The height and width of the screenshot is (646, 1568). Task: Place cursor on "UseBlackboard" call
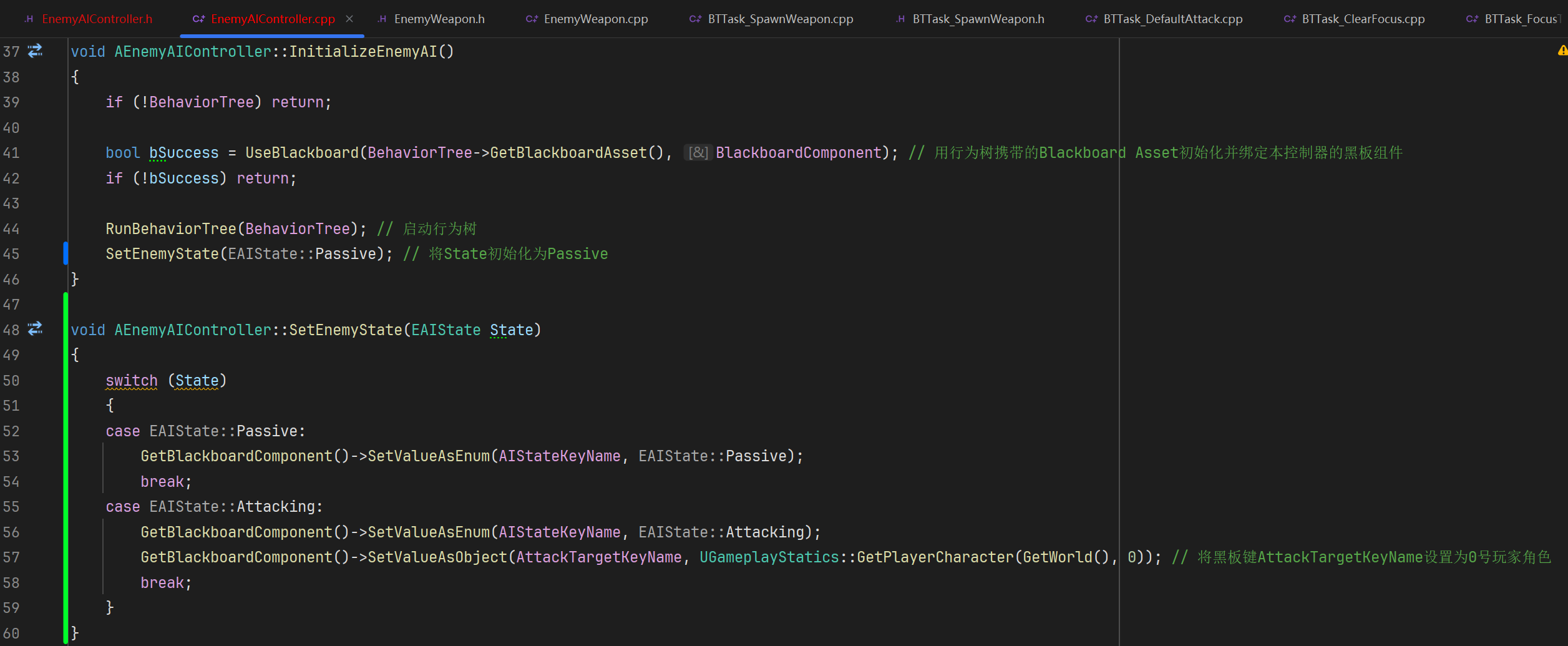coord(302,153)
